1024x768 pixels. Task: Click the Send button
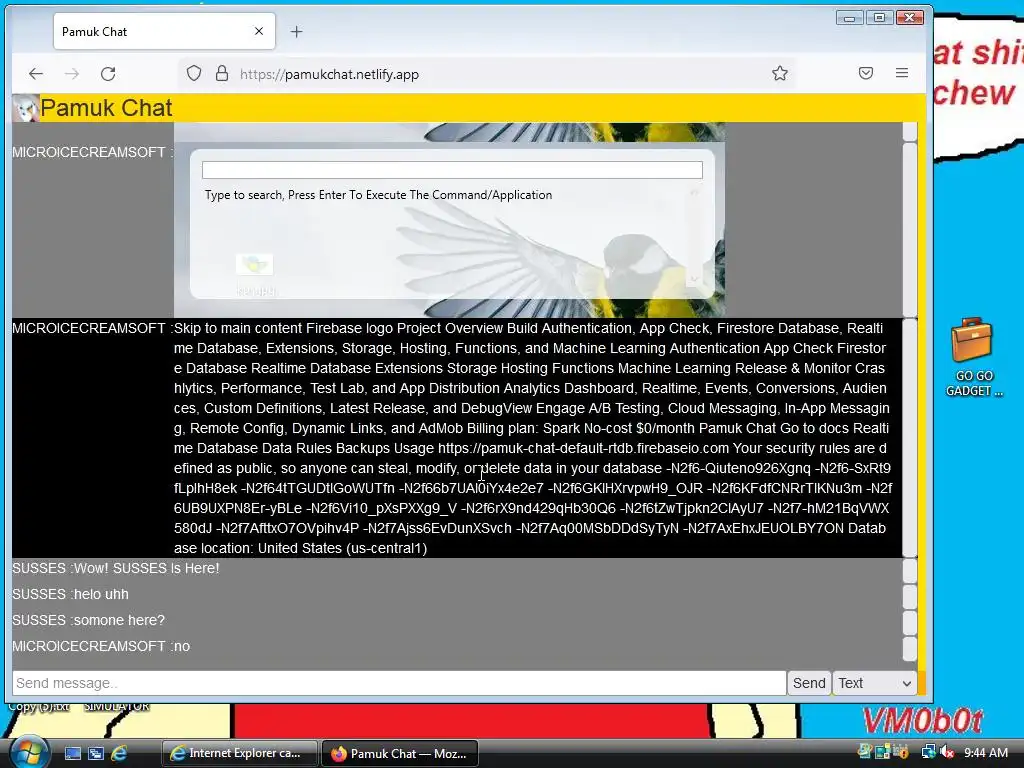[x=809, y=683]
